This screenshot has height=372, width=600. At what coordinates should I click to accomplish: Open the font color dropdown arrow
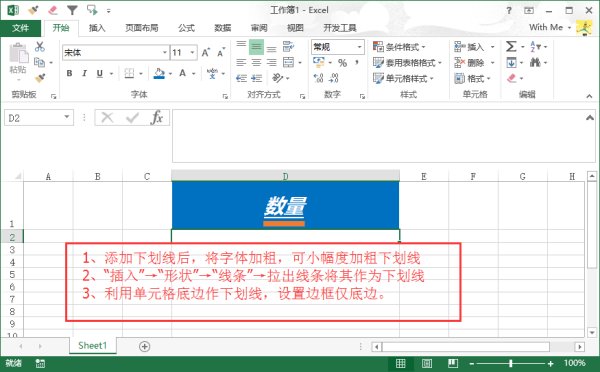pyautogui.click(x=194, y=73)
